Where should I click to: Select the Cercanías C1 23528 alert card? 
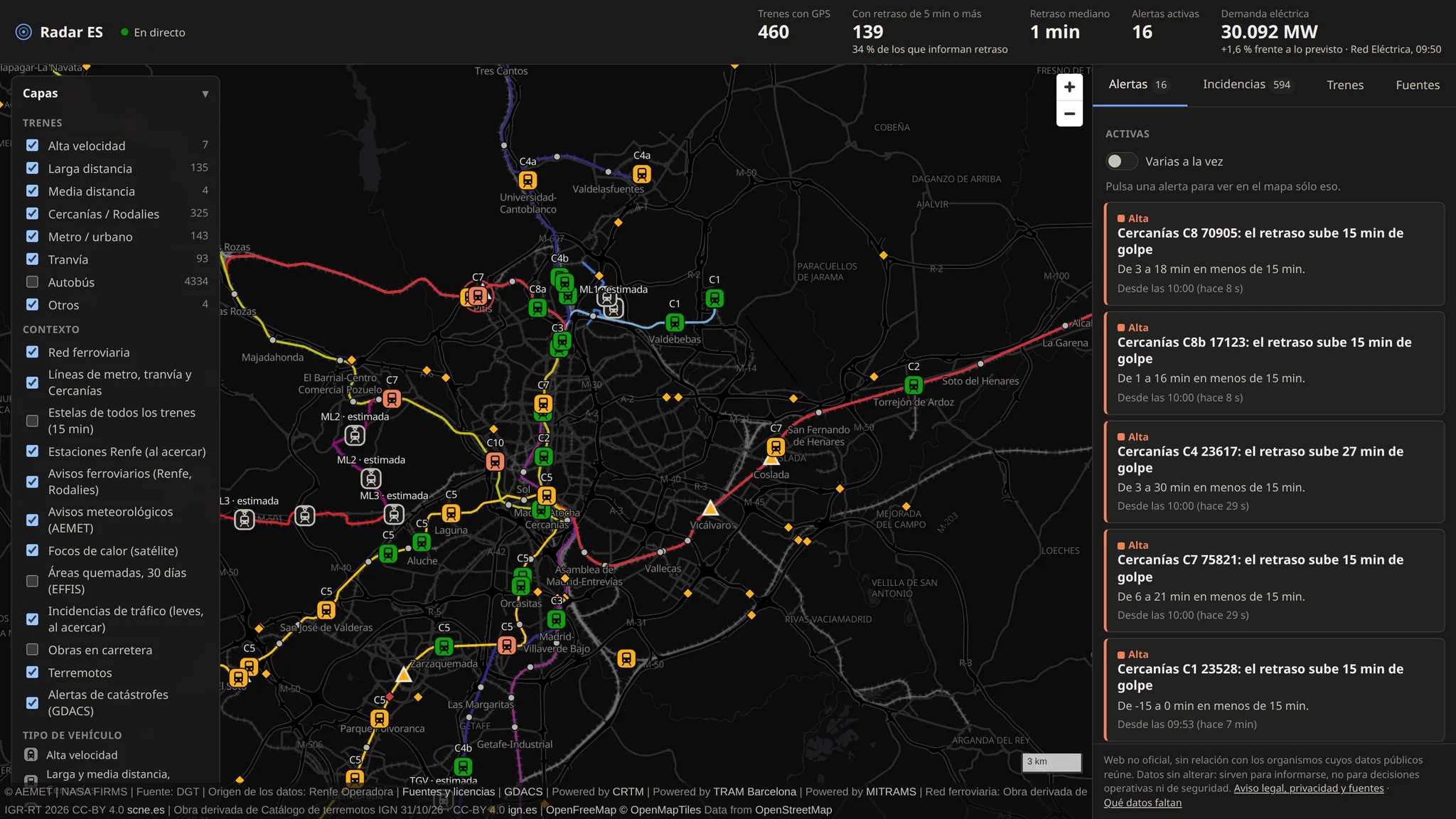(x=1274, y=690)
